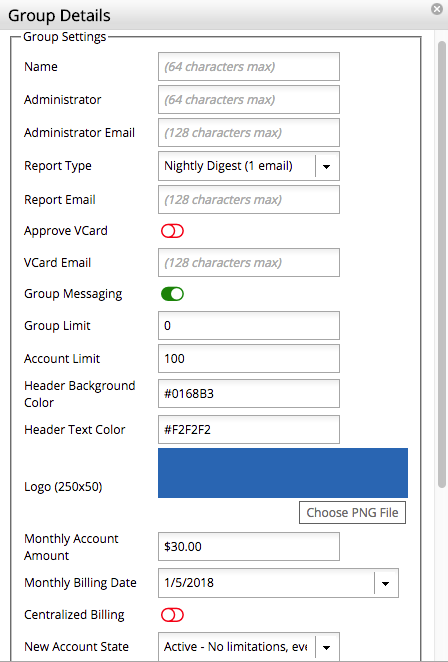Click into the VCard Email field

pos(249,263)
